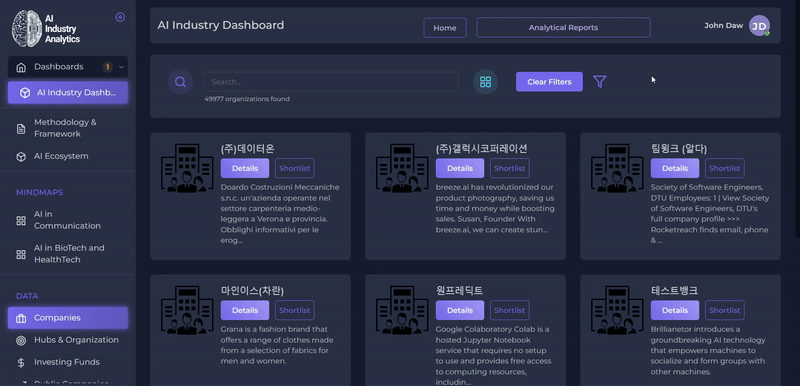The height and width of the screenshot is (386, 800).
Task: Open the filter funnel icon
Action: [x=599, y=82]
